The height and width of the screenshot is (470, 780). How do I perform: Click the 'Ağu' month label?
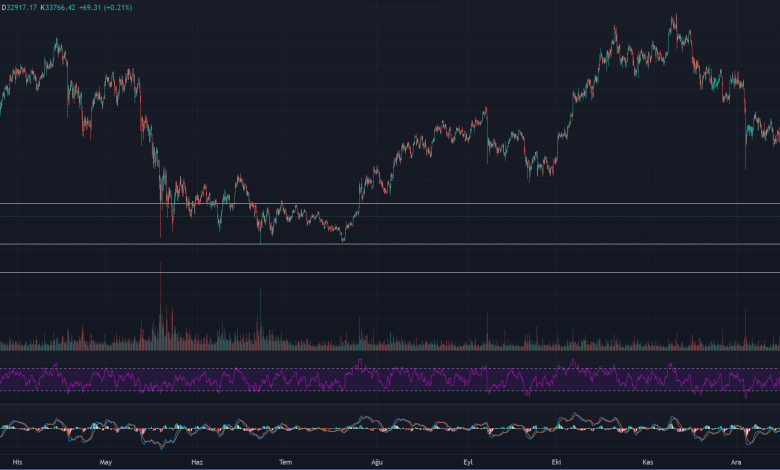tap(377, 462)
